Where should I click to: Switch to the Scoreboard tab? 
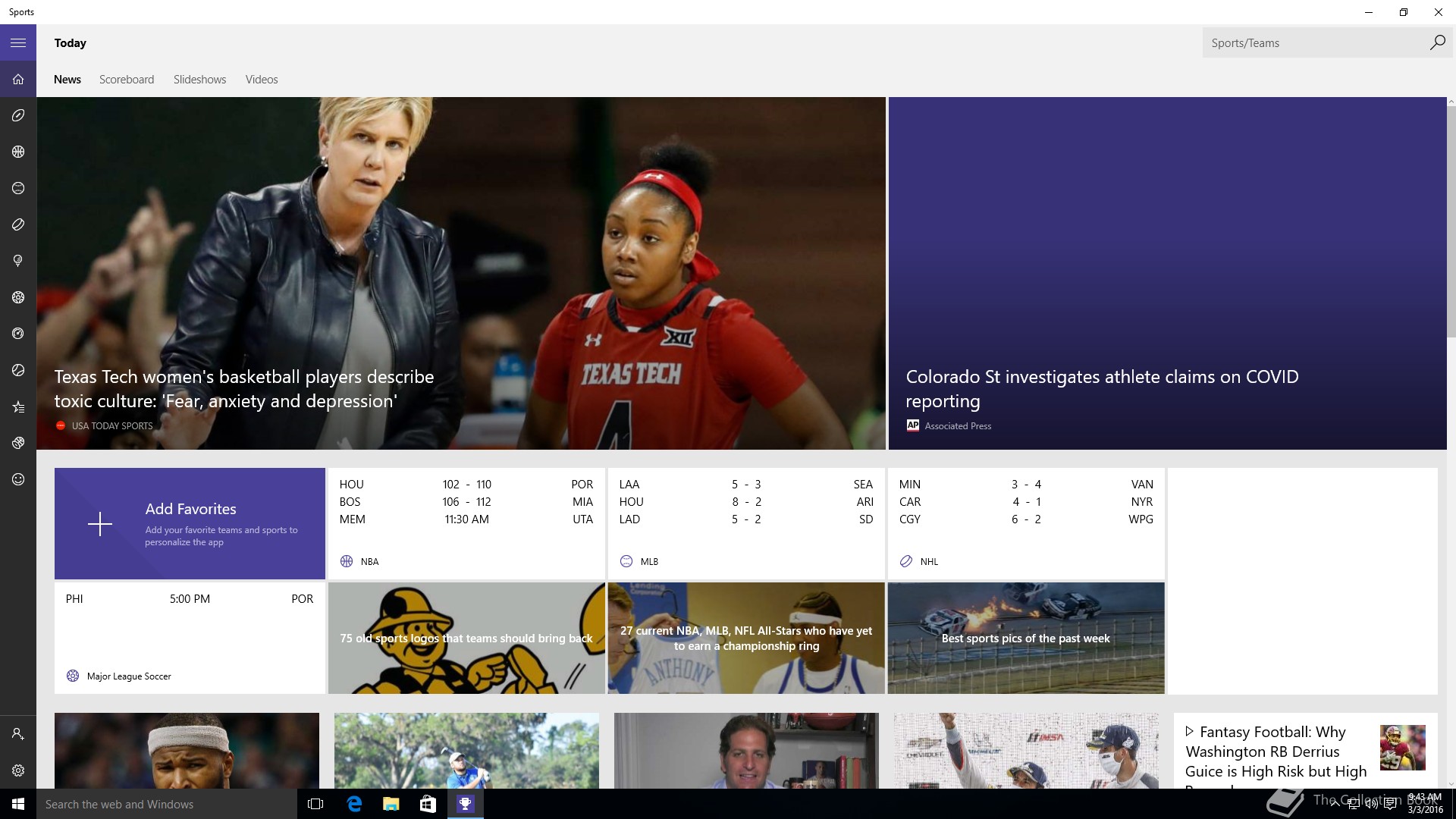coord(127,79)
